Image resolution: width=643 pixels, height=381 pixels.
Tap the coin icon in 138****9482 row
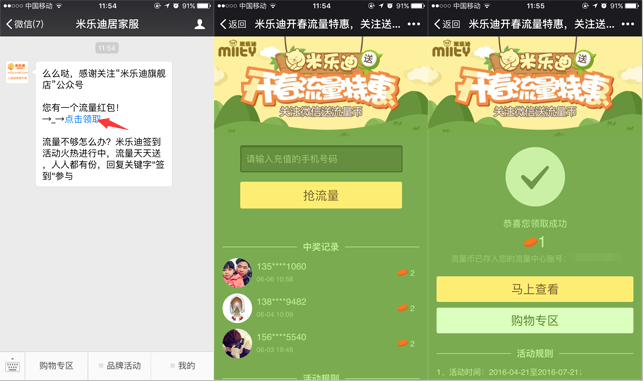click(403, 308)
